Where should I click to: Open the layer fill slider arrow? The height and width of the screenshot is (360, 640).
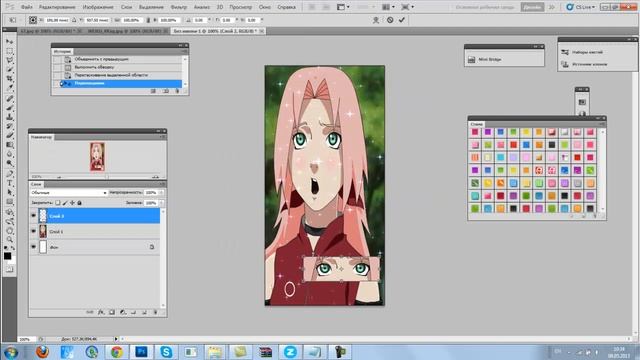click(161, 202)
